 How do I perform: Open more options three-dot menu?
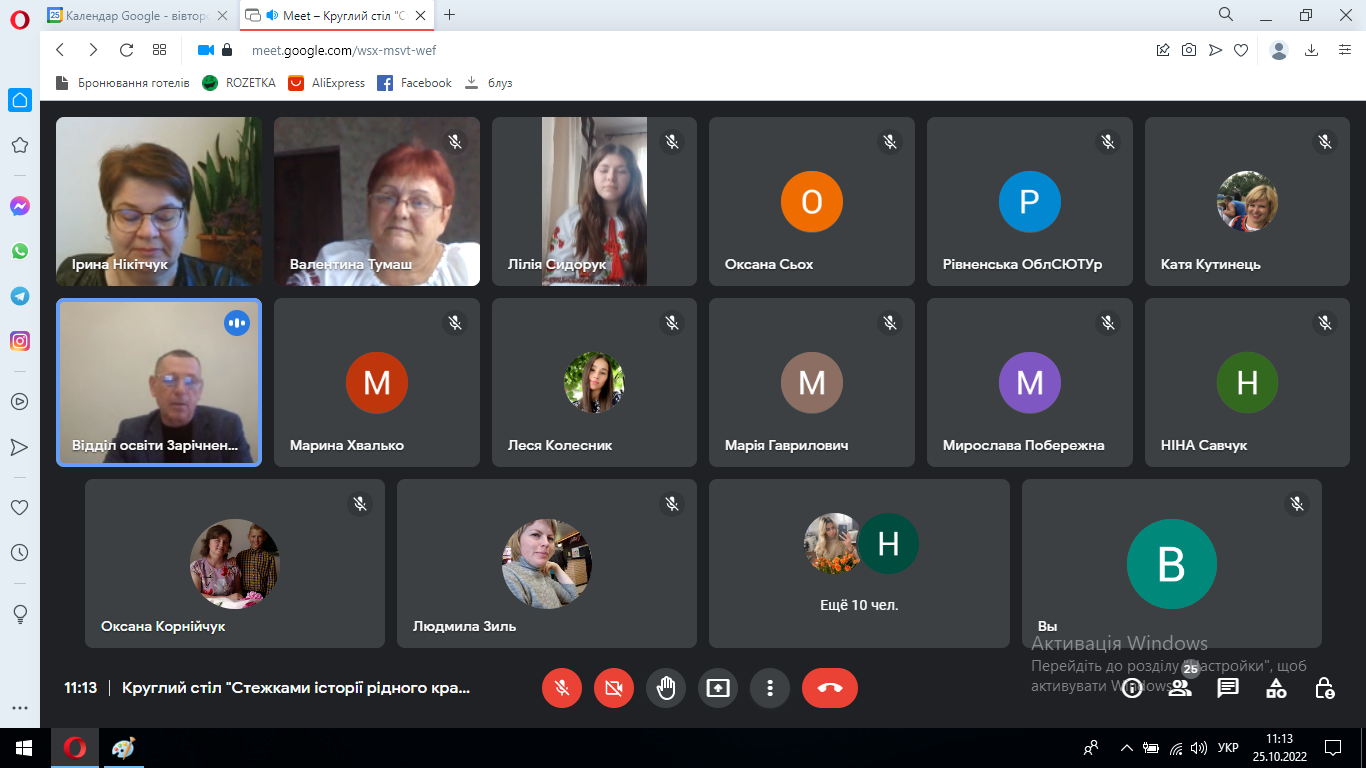click(770, 688)
